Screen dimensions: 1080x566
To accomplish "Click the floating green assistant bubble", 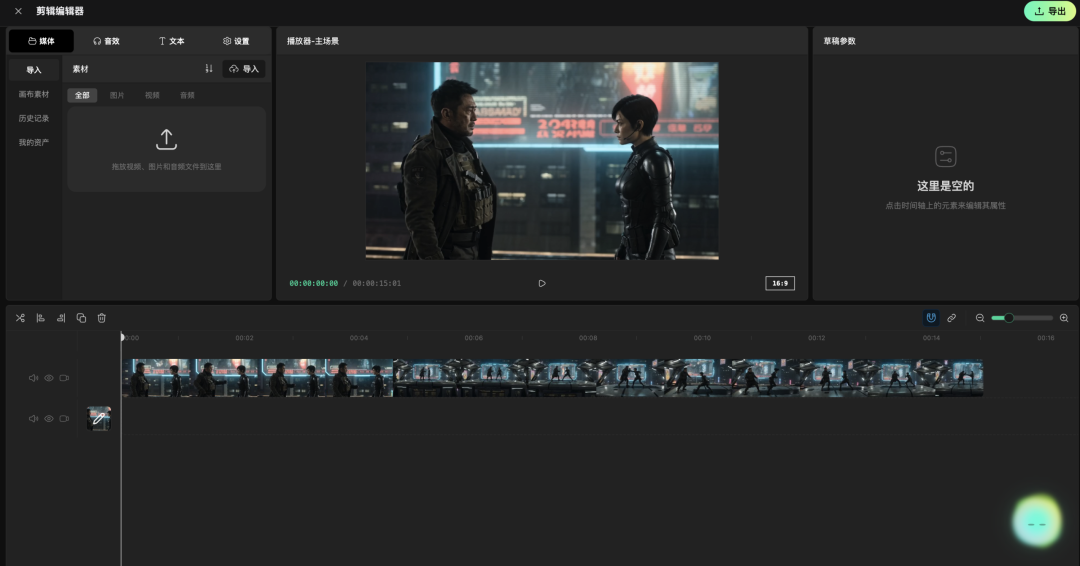I will coord(1036,521).
